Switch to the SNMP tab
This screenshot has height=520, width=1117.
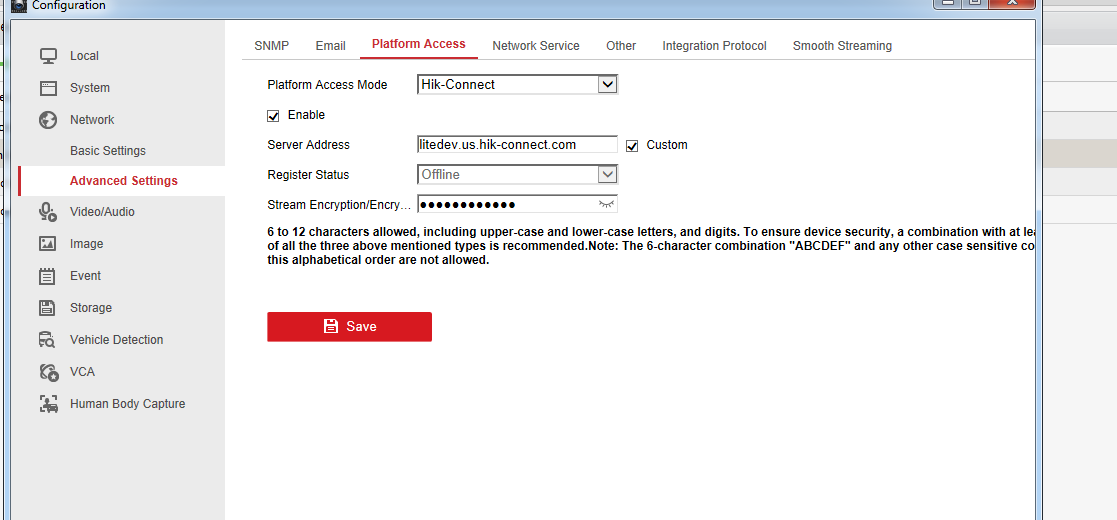[x=271, y=46]
